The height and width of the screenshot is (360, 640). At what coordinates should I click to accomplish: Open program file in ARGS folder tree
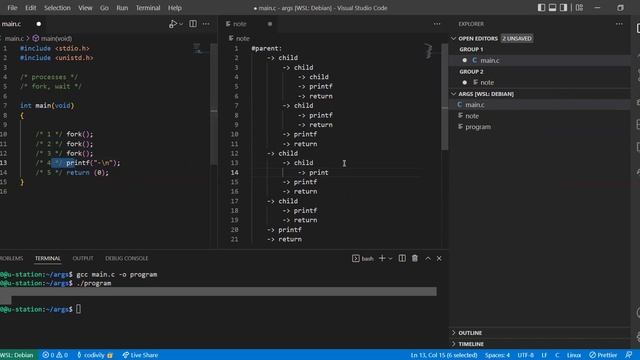coord(478,127)
